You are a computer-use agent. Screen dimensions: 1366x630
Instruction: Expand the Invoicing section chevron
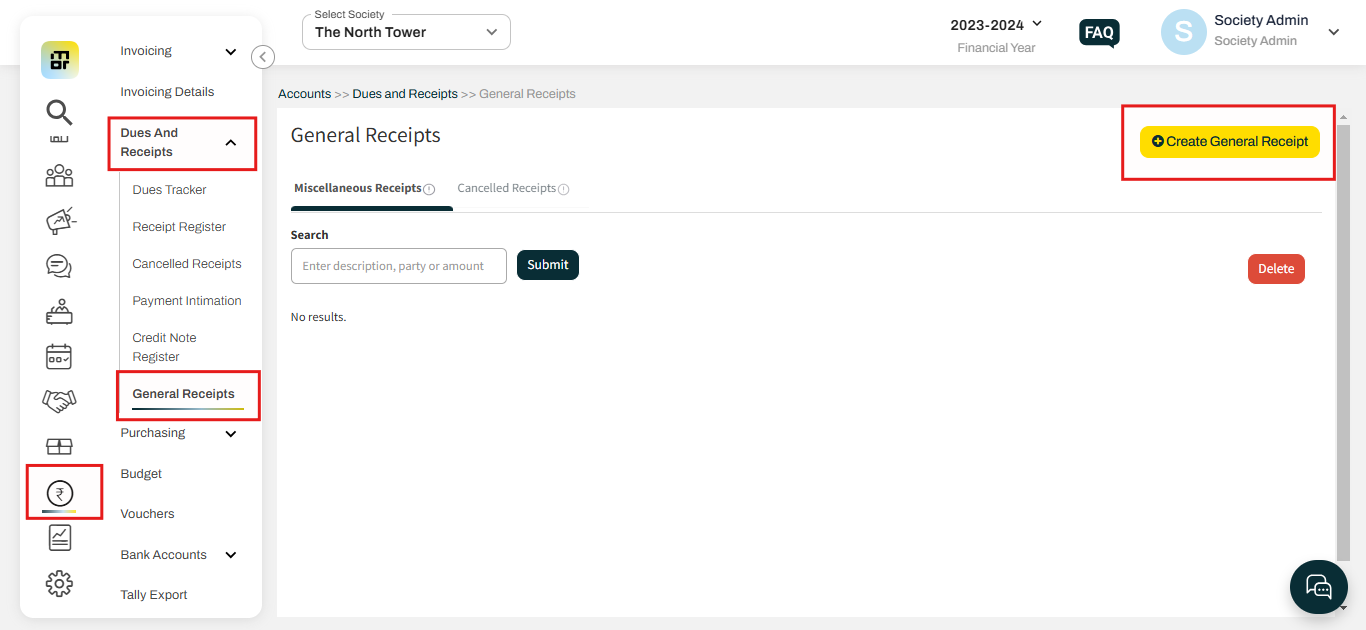tap(230, 51)
